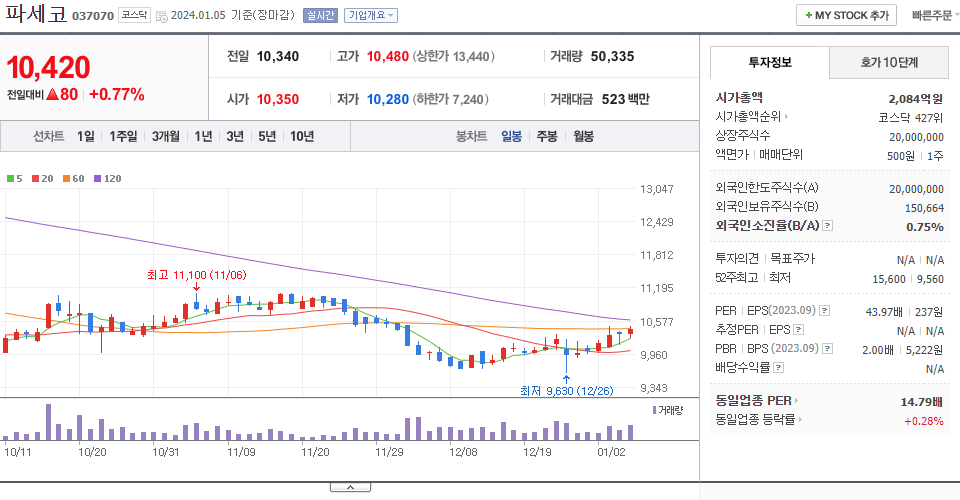Screen dimensions: 960x500
Task: Open help icon next to 배당수익률
Action: coord(778,368)
